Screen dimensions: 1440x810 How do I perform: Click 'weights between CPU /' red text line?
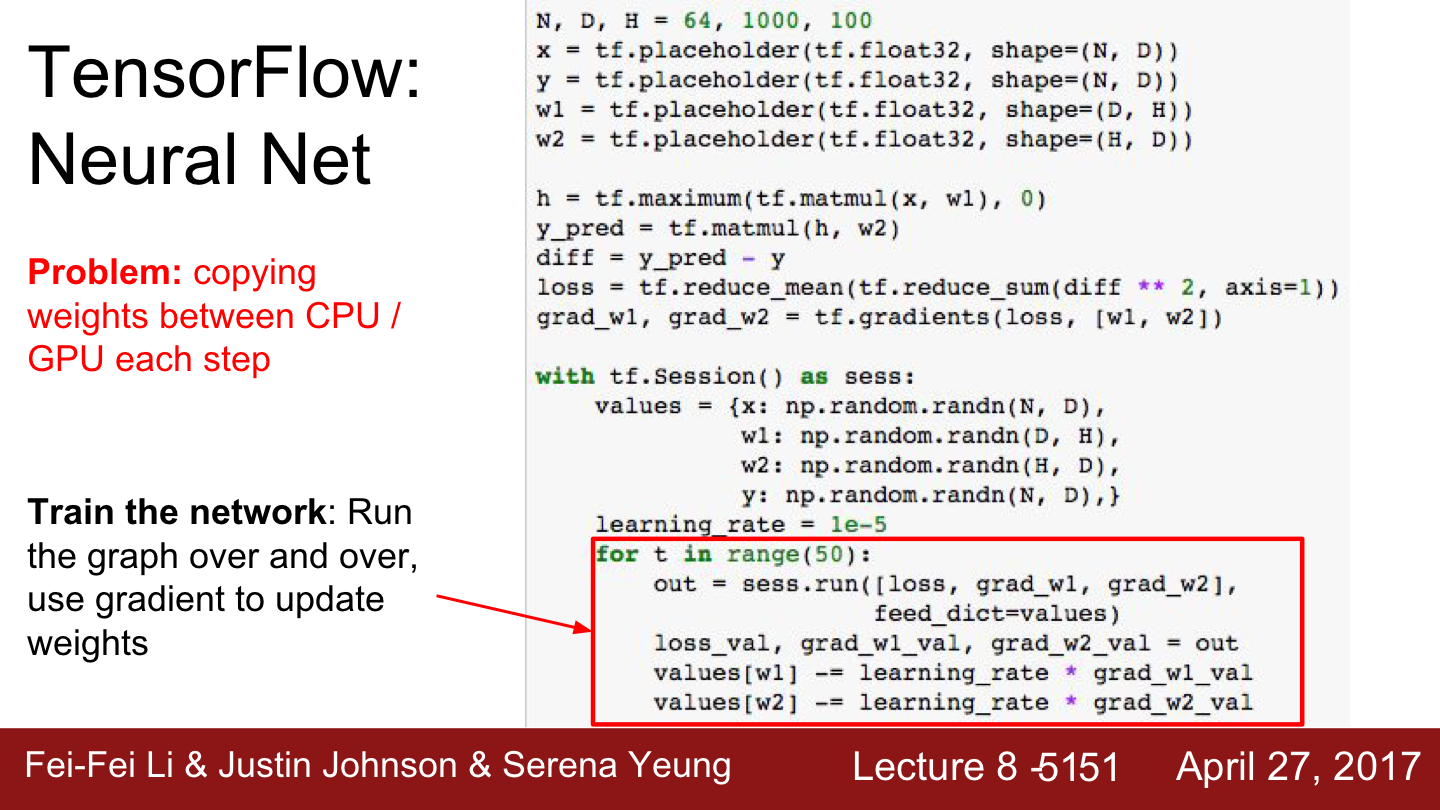tap(214, 316)
